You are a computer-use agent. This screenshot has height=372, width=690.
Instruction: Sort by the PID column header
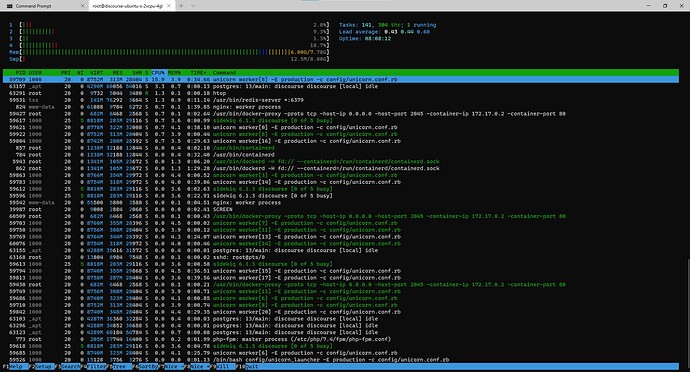tap(20, 73)
